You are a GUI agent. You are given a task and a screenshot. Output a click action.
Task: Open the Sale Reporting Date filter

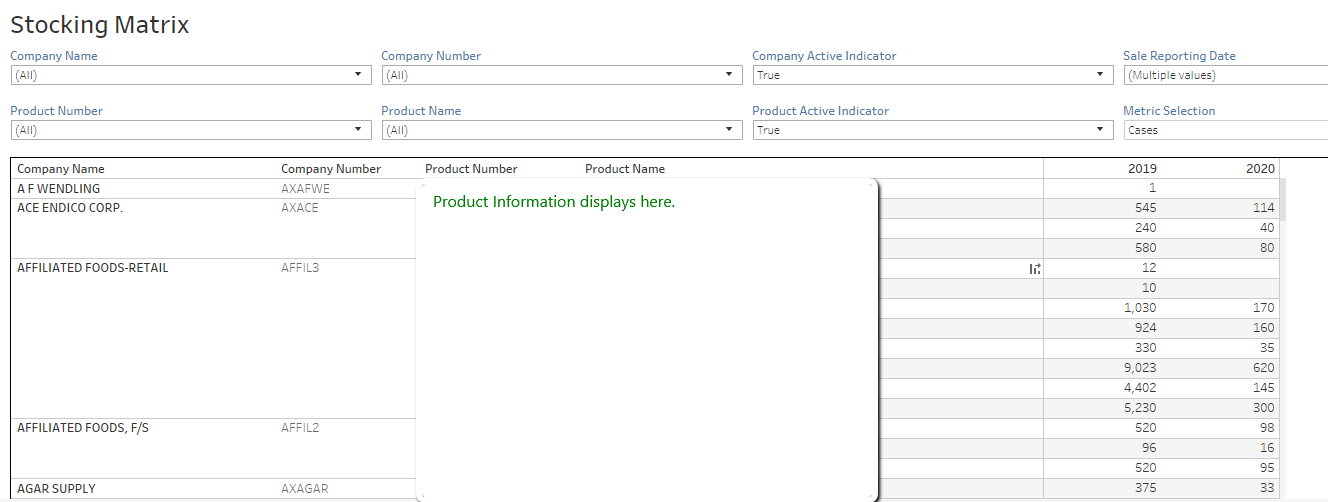point(1225,75)
